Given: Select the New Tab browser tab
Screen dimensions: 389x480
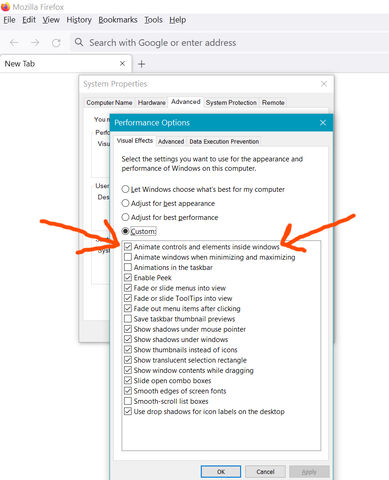Looking at the screenshot, I should coord(66,64).
